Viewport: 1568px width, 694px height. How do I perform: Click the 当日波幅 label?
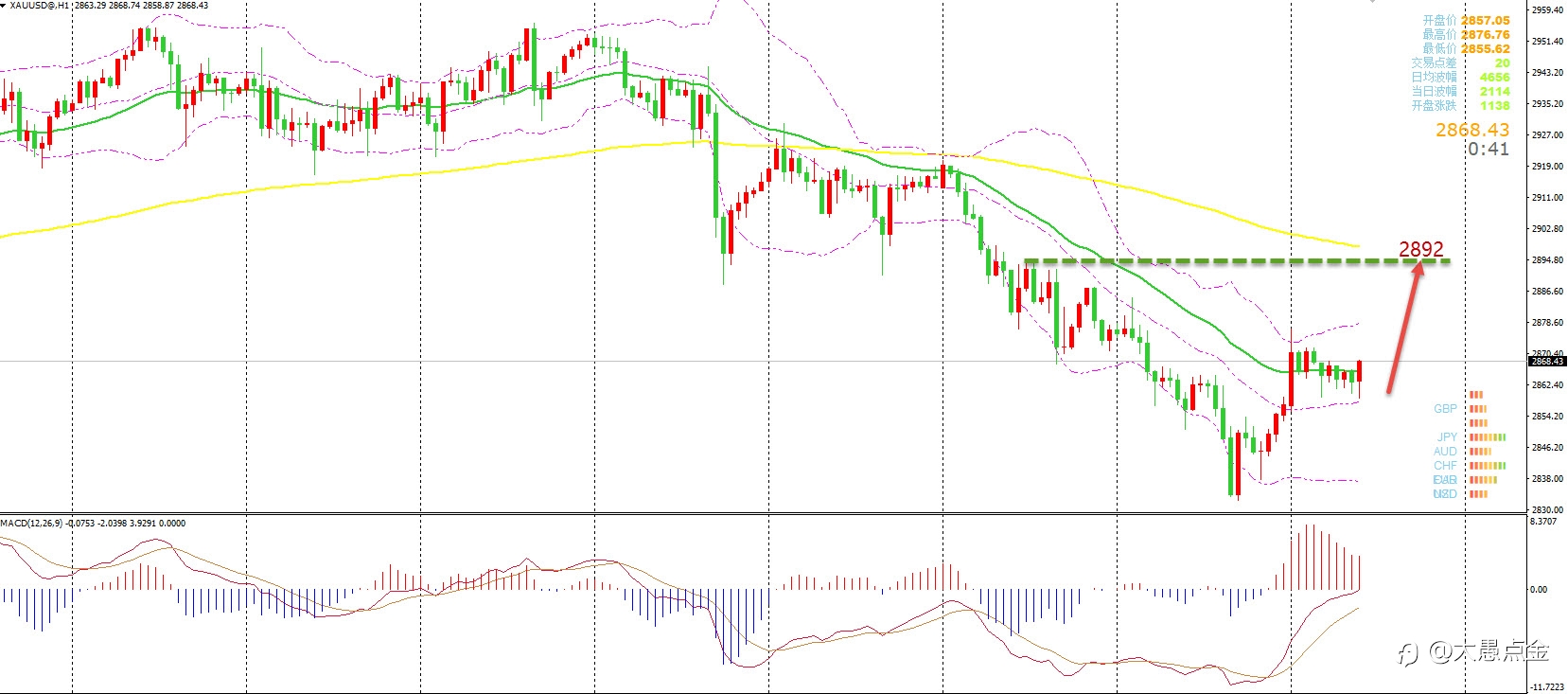1434,91
